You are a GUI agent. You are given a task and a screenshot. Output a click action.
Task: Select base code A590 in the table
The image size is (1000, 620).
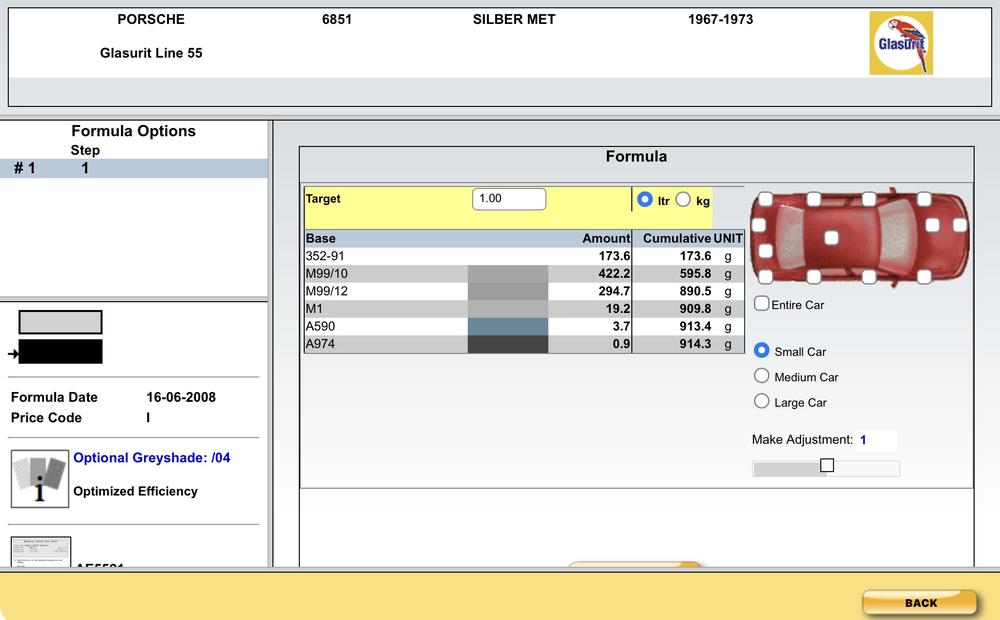[x=321, y=327]
